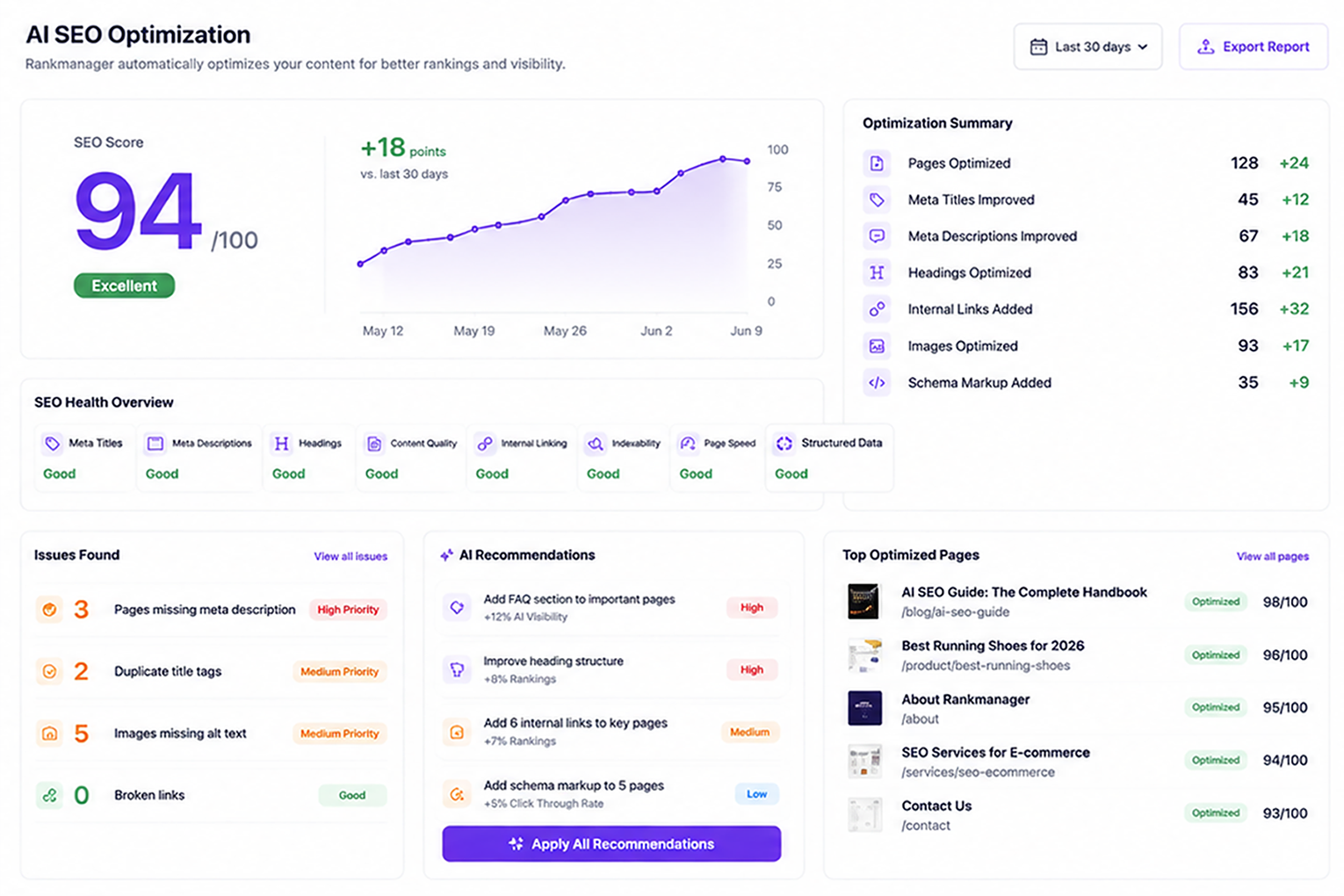Select the Content Quality health card
Image resolution: width=1344 pixels, height=896 pixels.
(411, 458)
